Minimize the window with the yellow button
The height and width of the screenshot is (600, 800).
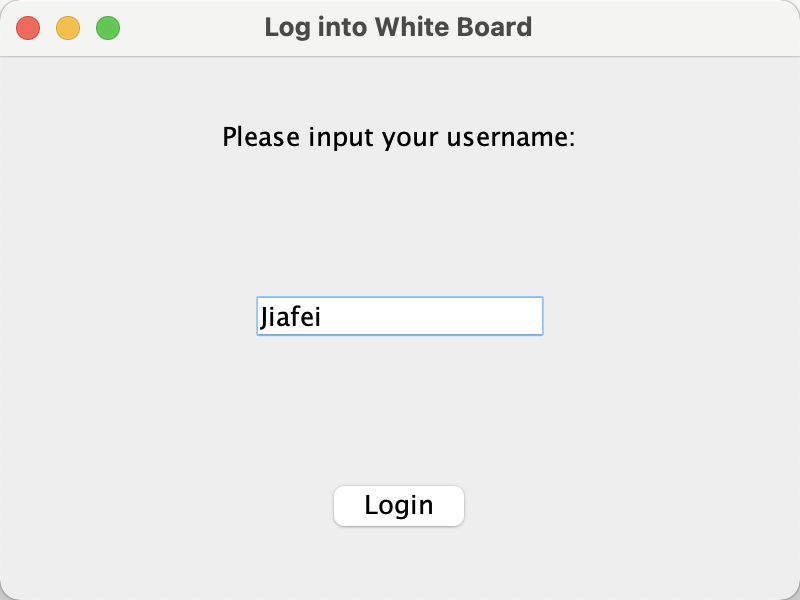click(x=68, y=28)
